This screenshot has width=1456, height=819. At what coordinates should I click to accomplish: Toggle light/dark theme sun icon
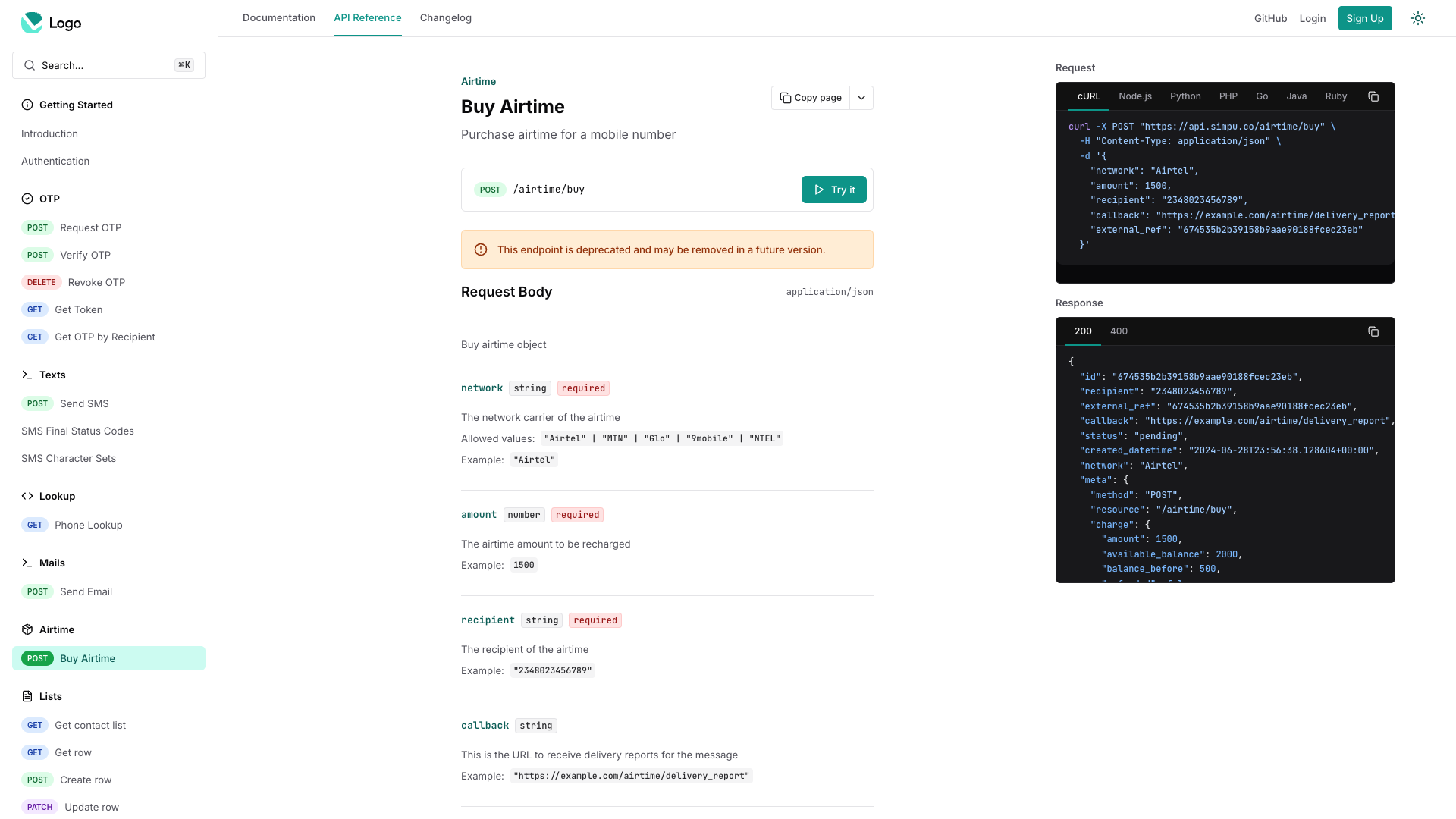coord(1418,18)
